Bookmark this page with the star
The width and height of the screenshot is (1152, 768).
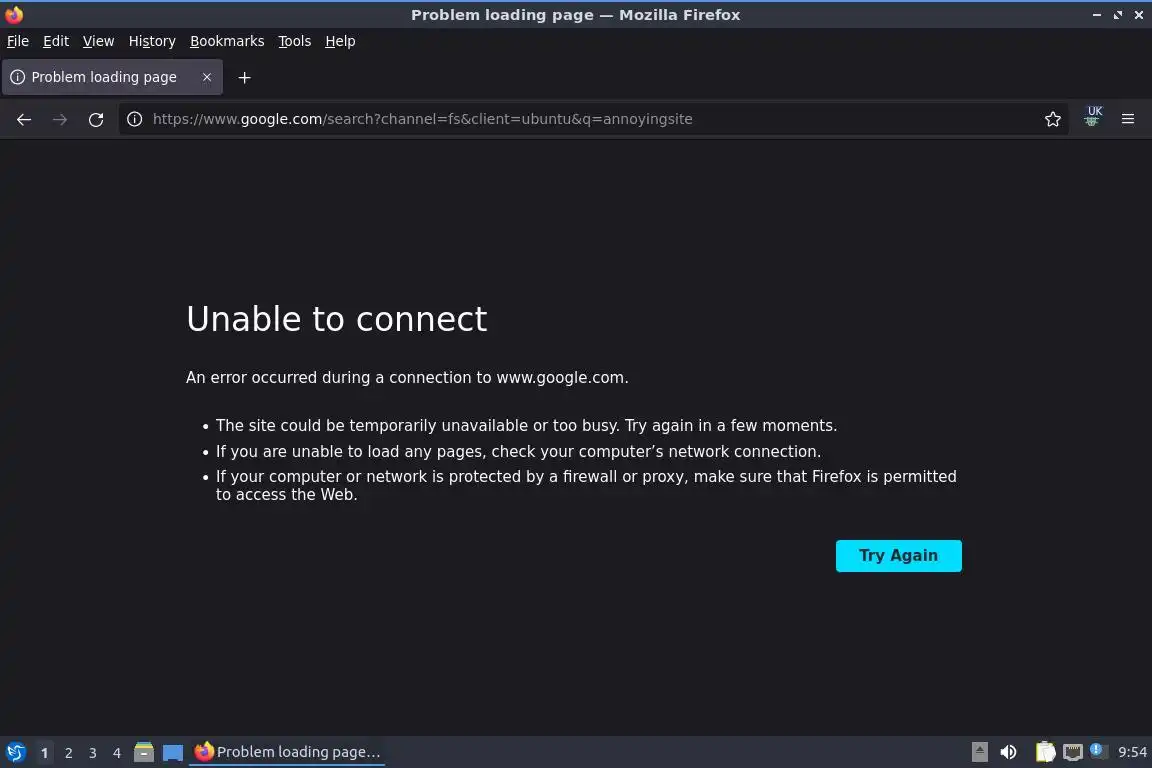[1053, 119]
